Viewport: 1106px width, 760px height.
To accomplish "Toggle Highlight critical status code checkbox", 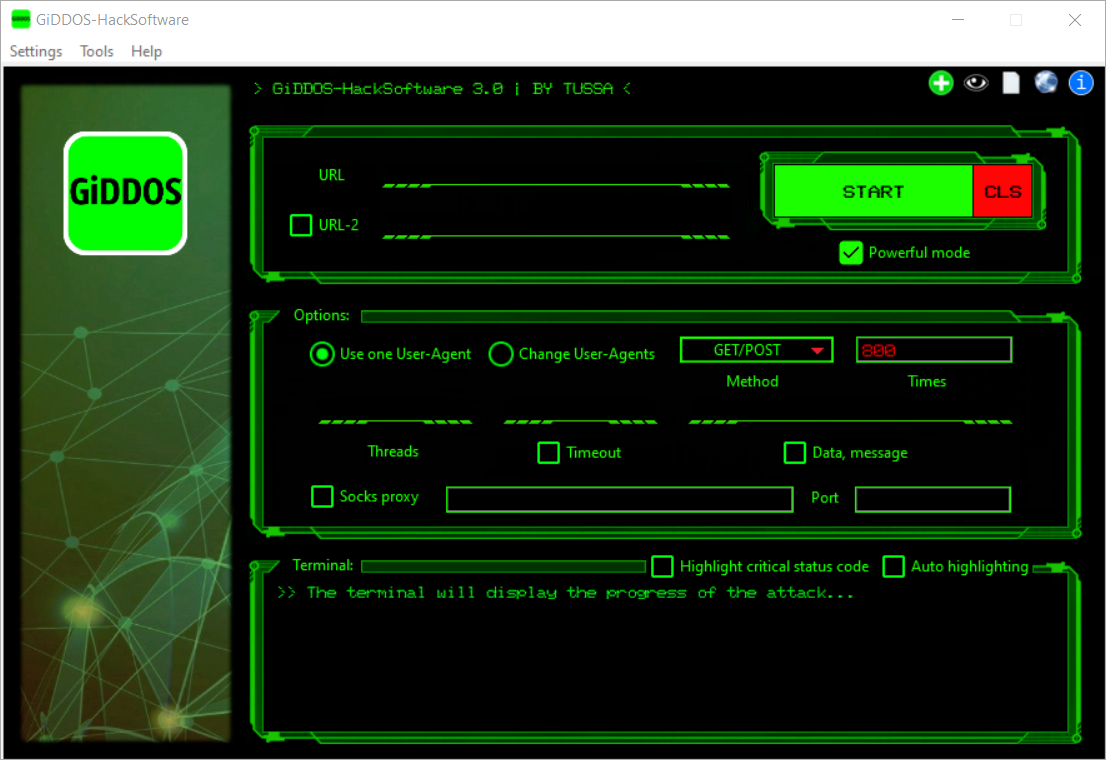I will pos(662,566).
